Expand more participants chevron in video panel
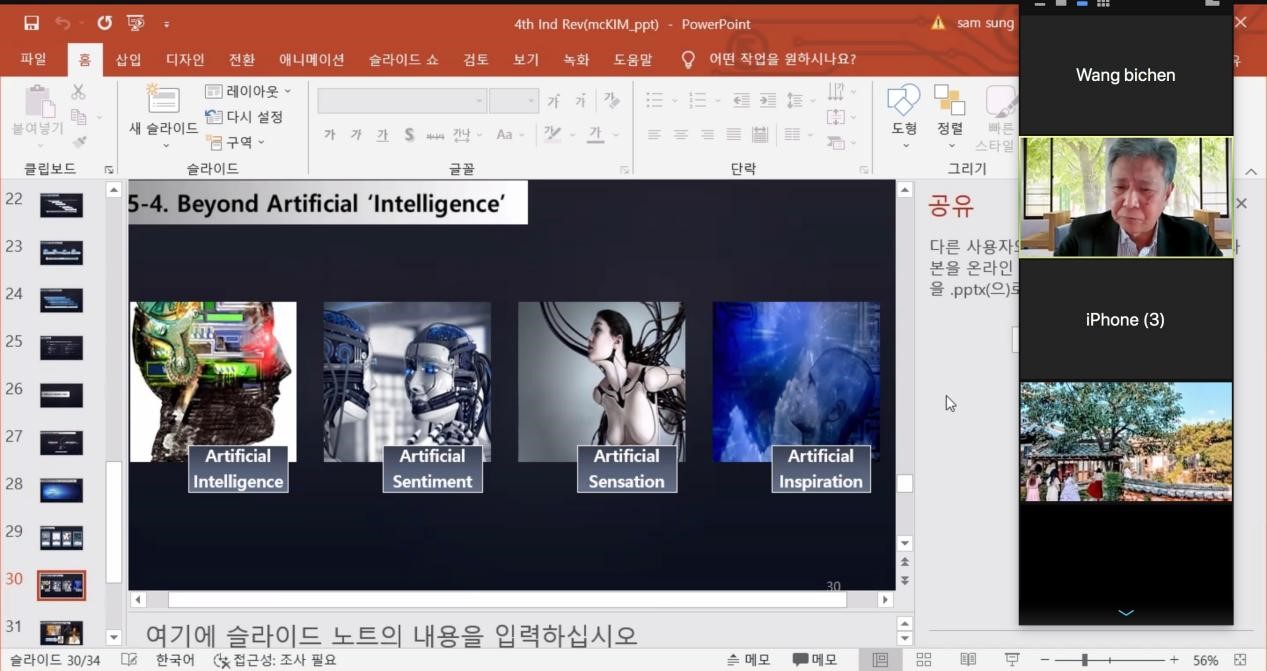Screen dimensions: 1267x671 point(1126,613)
